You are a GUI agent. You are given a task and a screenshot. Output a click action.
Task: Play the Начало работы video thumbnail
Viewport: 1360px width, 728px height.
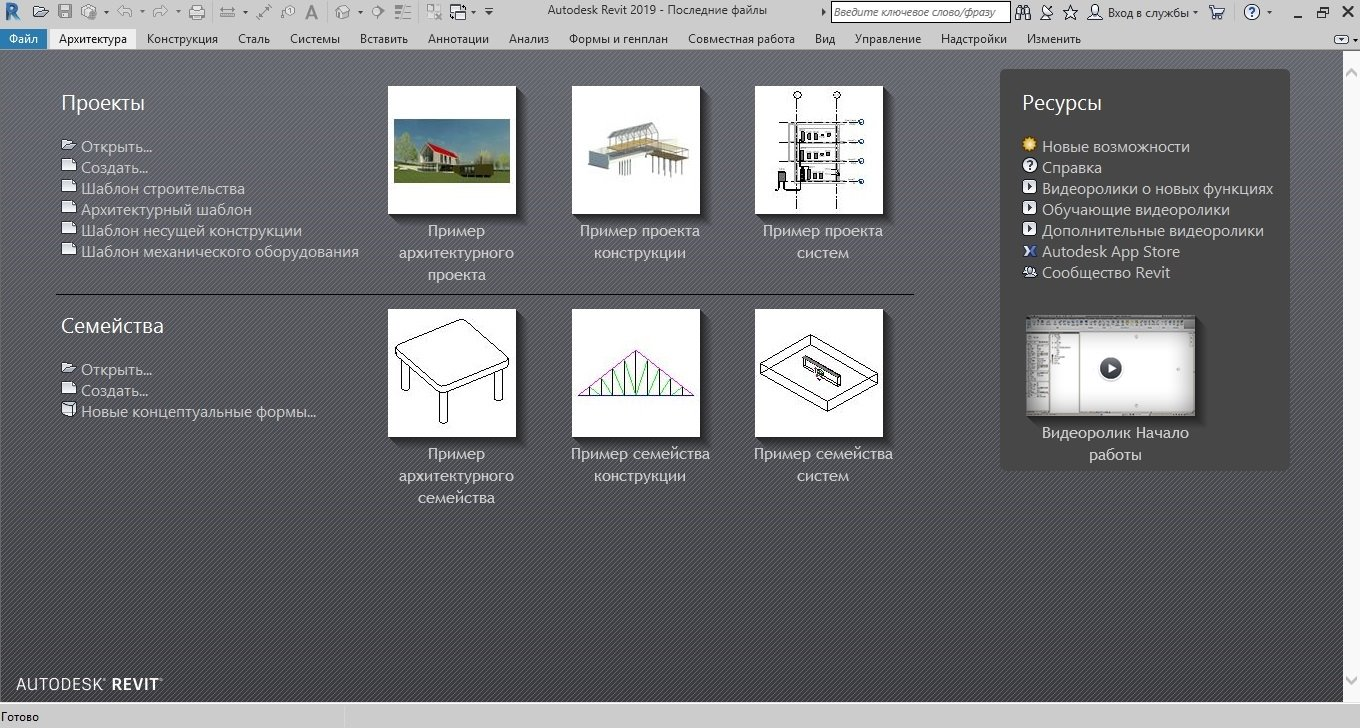1110,368
